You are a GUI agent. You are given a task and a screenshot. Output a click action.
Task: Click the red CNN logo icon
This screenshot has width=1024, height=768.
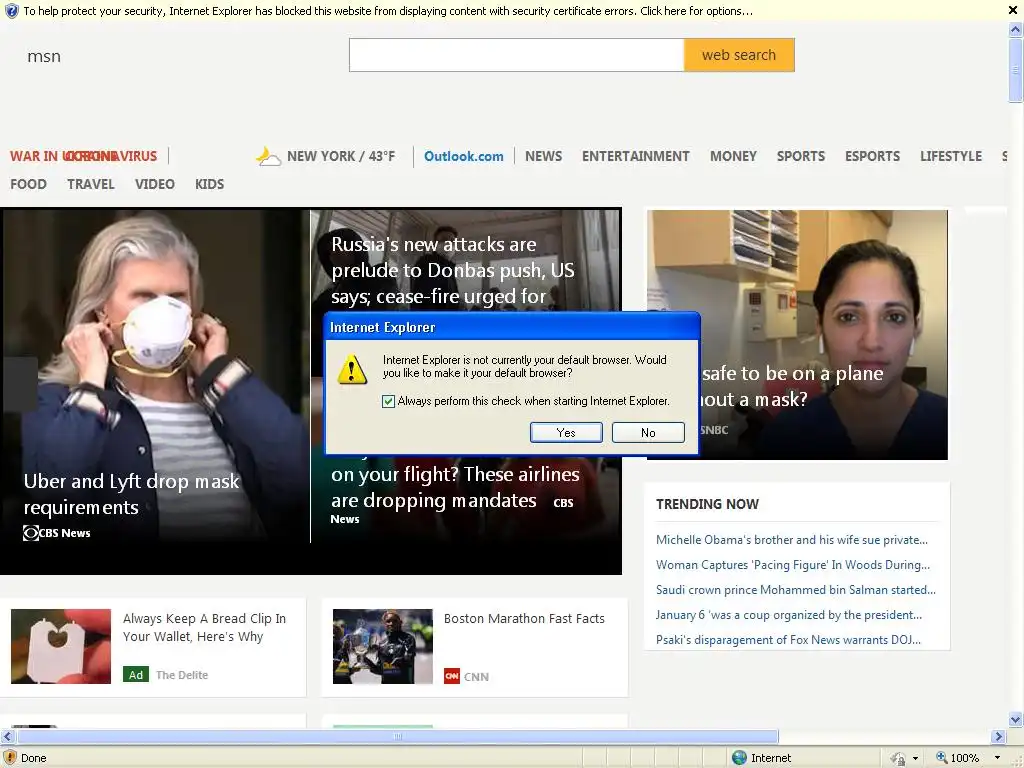pos(451,676)
